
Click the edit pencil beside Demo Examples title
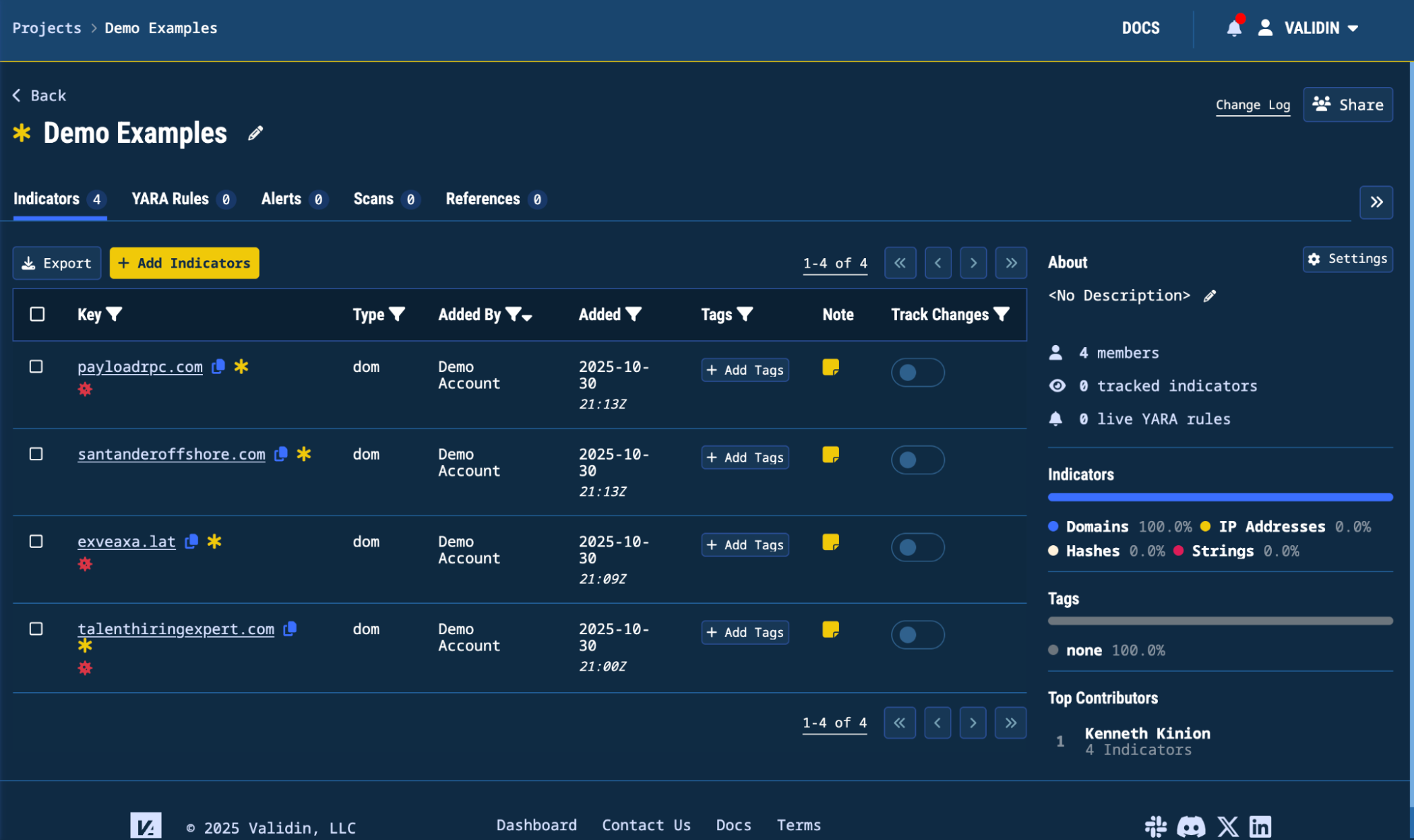pos(255,133)
